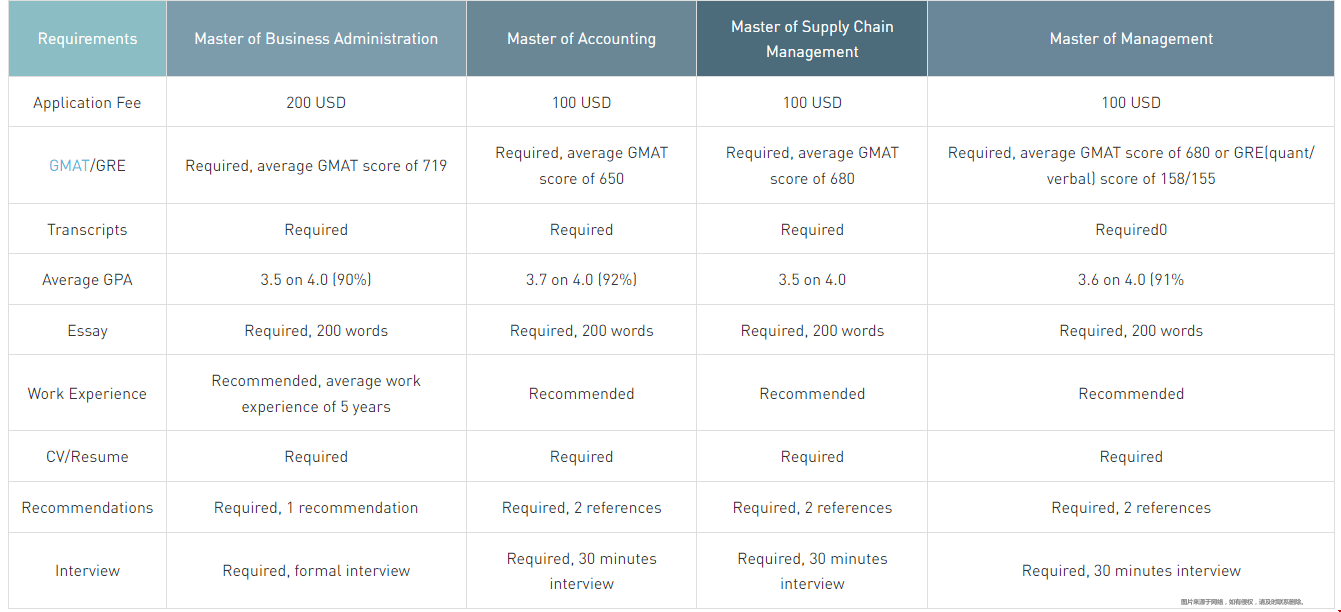The image size is (1341, 612).
Task: Click the Average GPA row label
Action: click(87, 280)
